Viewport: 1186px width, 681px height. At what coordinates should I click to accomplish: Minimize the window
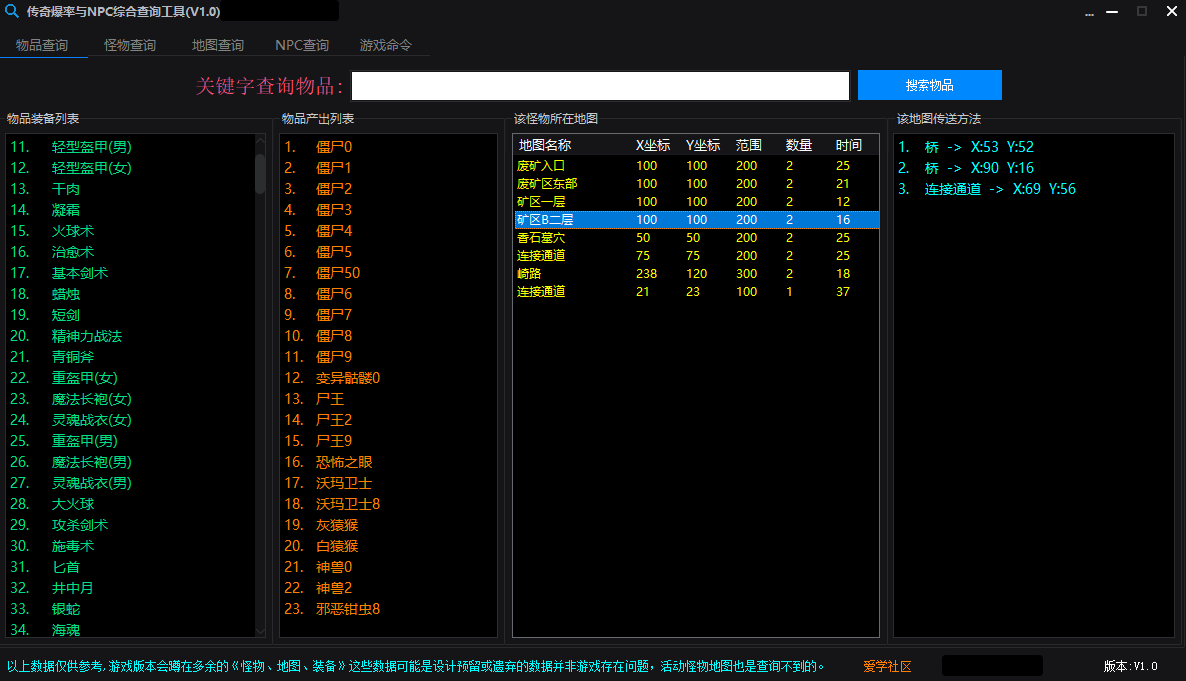[1112, 12]
